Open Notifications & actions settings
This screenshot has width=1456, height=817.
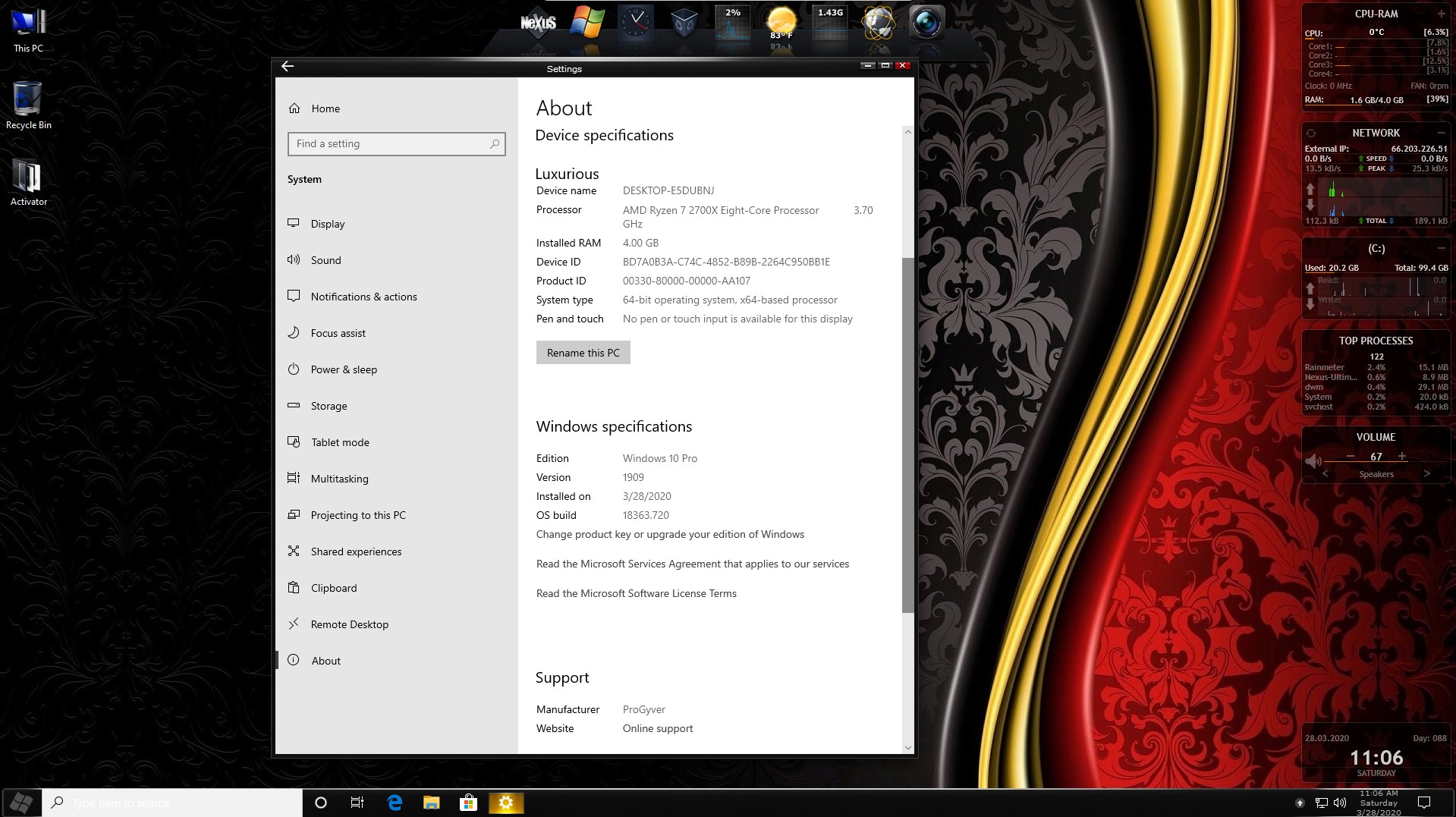(x=397, y=297)
